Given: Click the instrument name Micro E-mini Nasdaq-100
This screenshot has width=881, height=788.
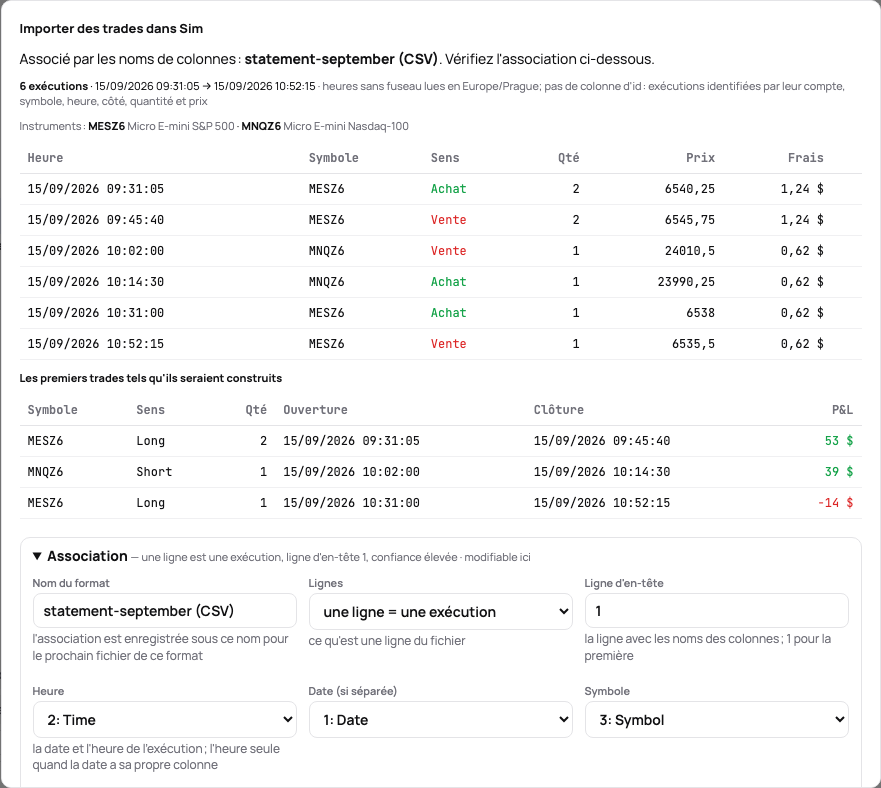Looking at the screenshot, I should [346, 126].
